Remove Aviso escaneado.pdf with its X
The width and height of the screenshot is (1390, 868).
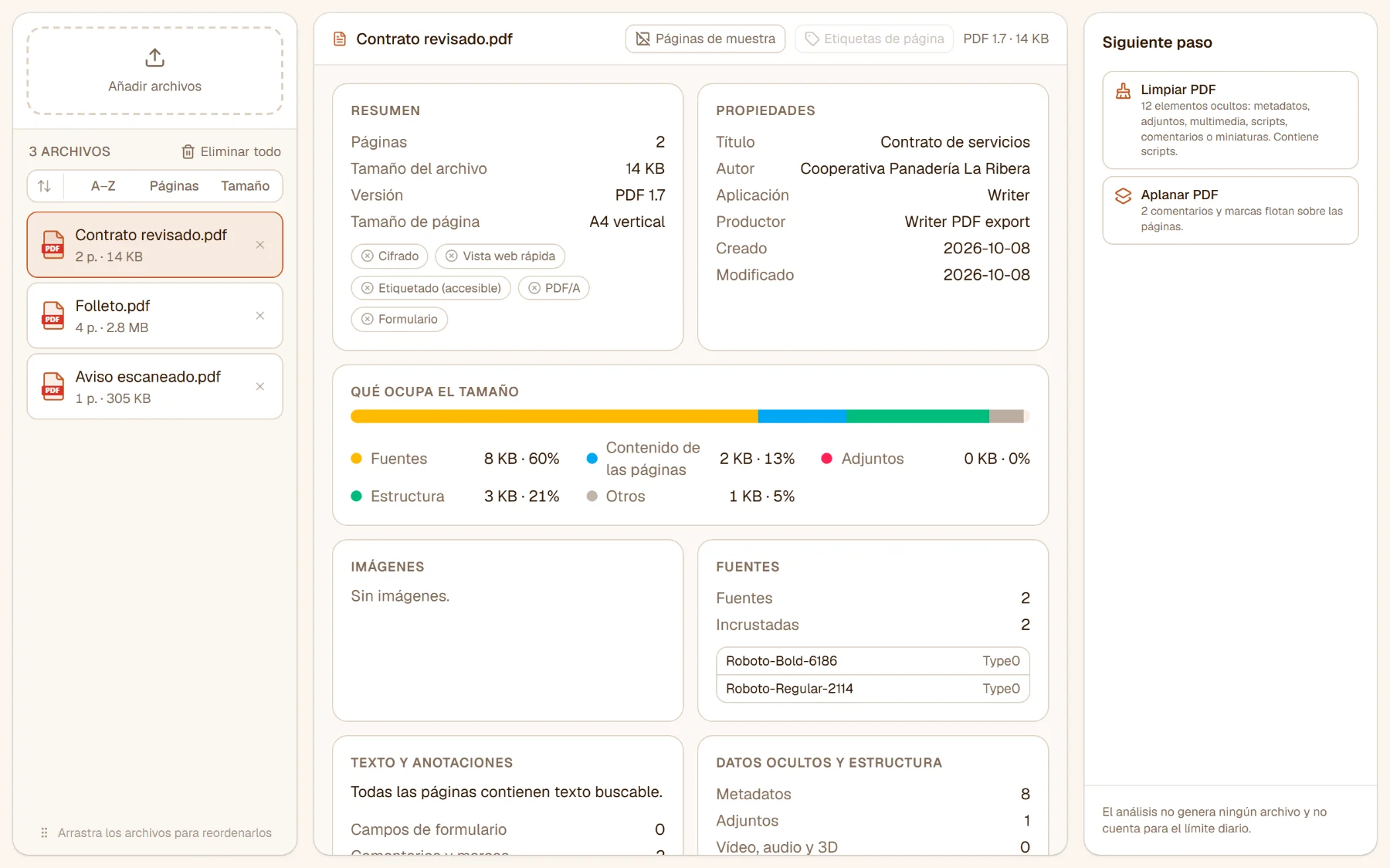pyautogui.click(x=260, y=387)
